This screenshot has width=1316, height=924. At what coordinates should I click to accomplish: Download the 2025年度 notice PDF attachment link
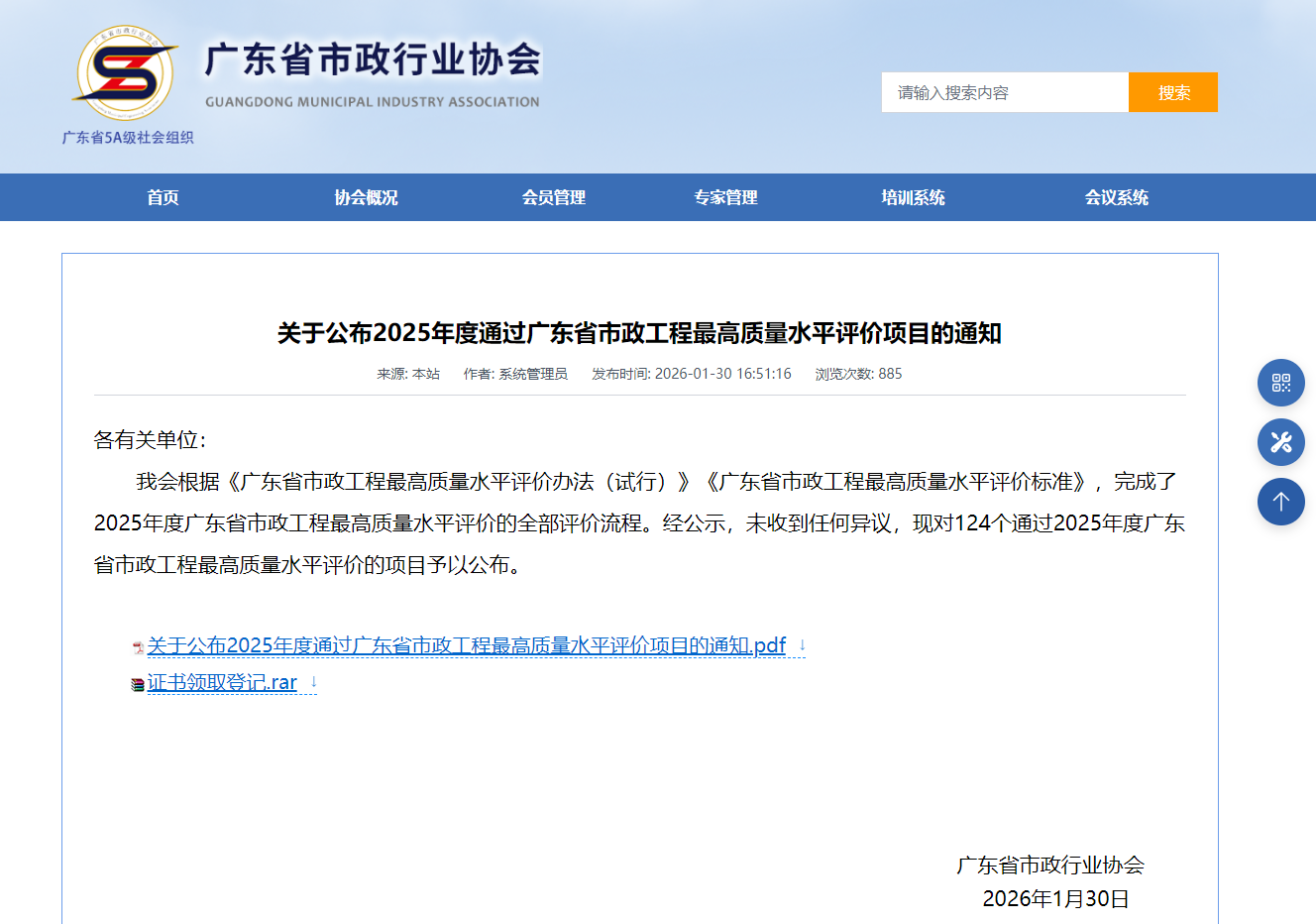[466, 645]
